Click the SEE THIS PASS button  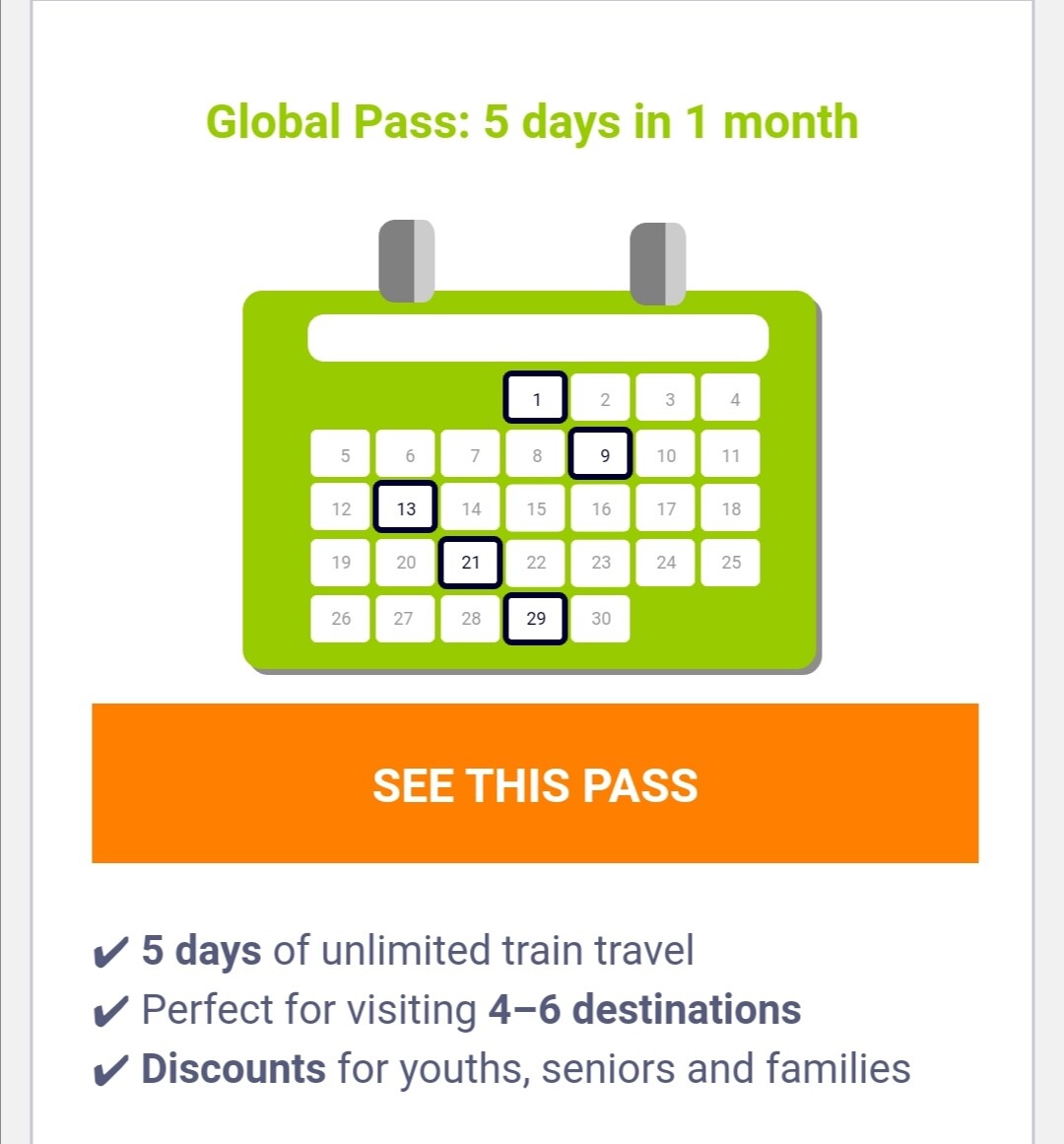click(x=535, y=783)
